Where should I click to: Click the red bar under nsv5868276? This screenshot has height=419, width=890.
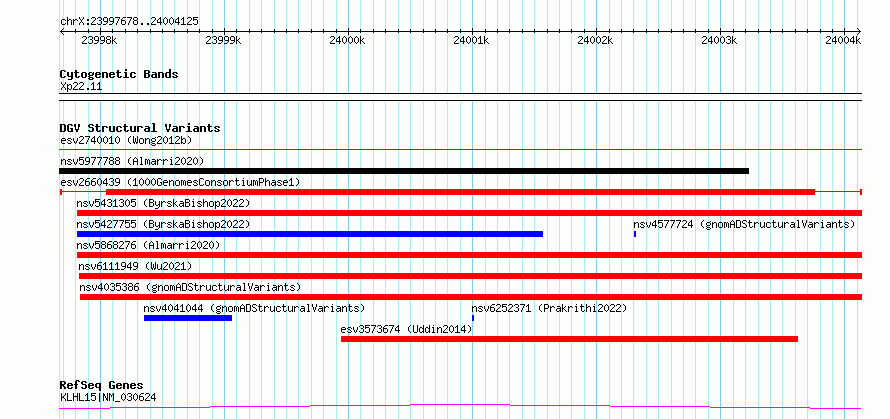click(x=469, y=255)
